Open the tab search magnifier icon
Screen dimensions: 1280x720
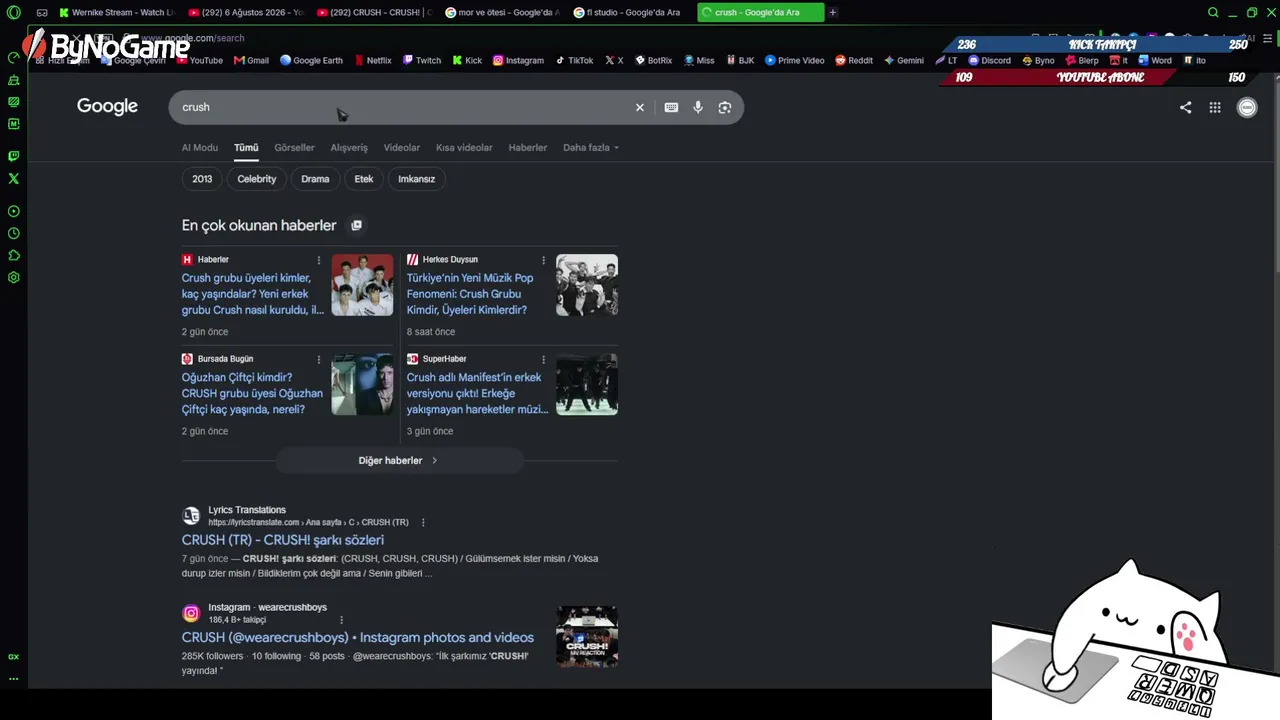(x=1213, y=12)
